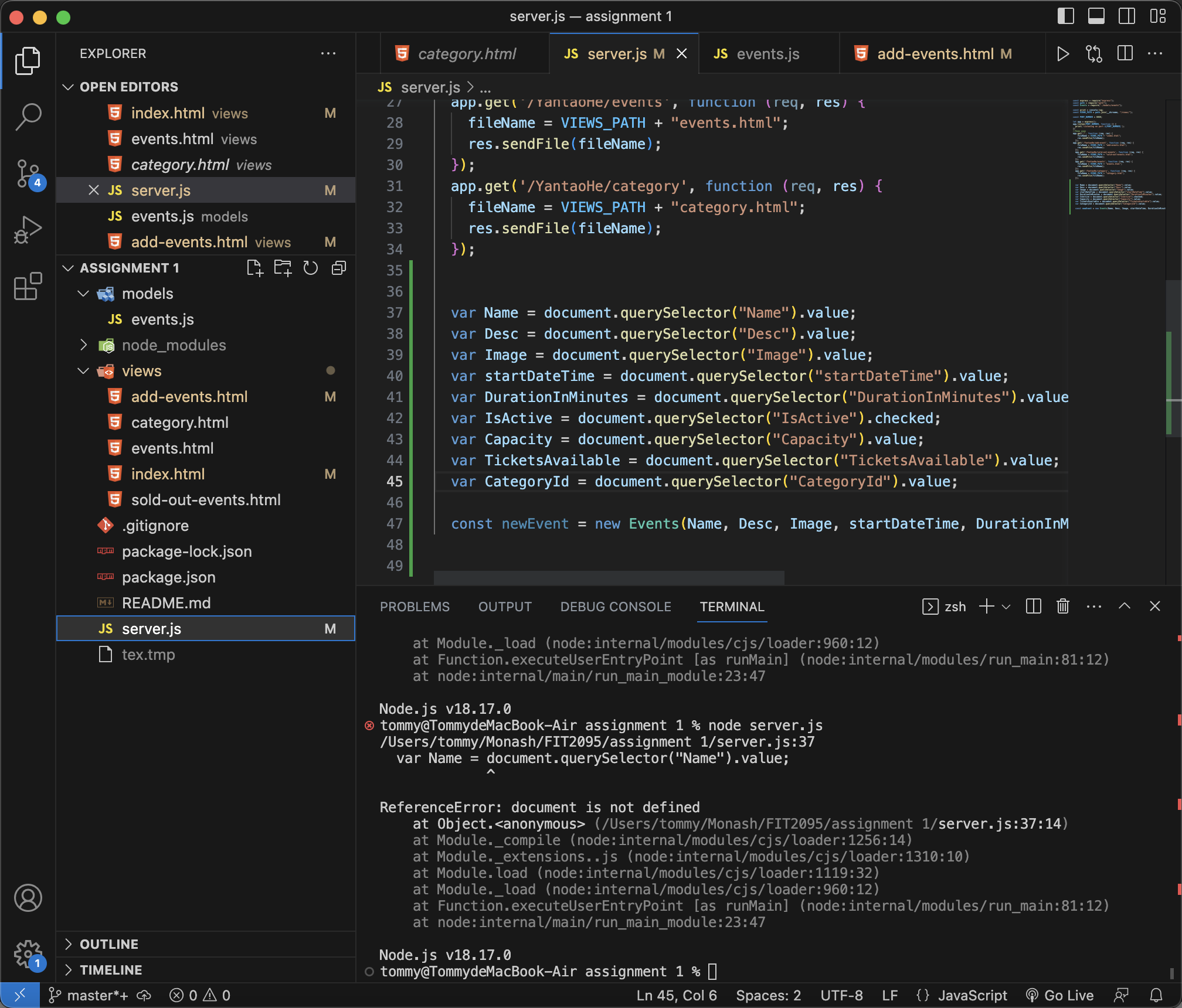
Task: Click master*+ git branch in status bar
Action: [89, 995]
